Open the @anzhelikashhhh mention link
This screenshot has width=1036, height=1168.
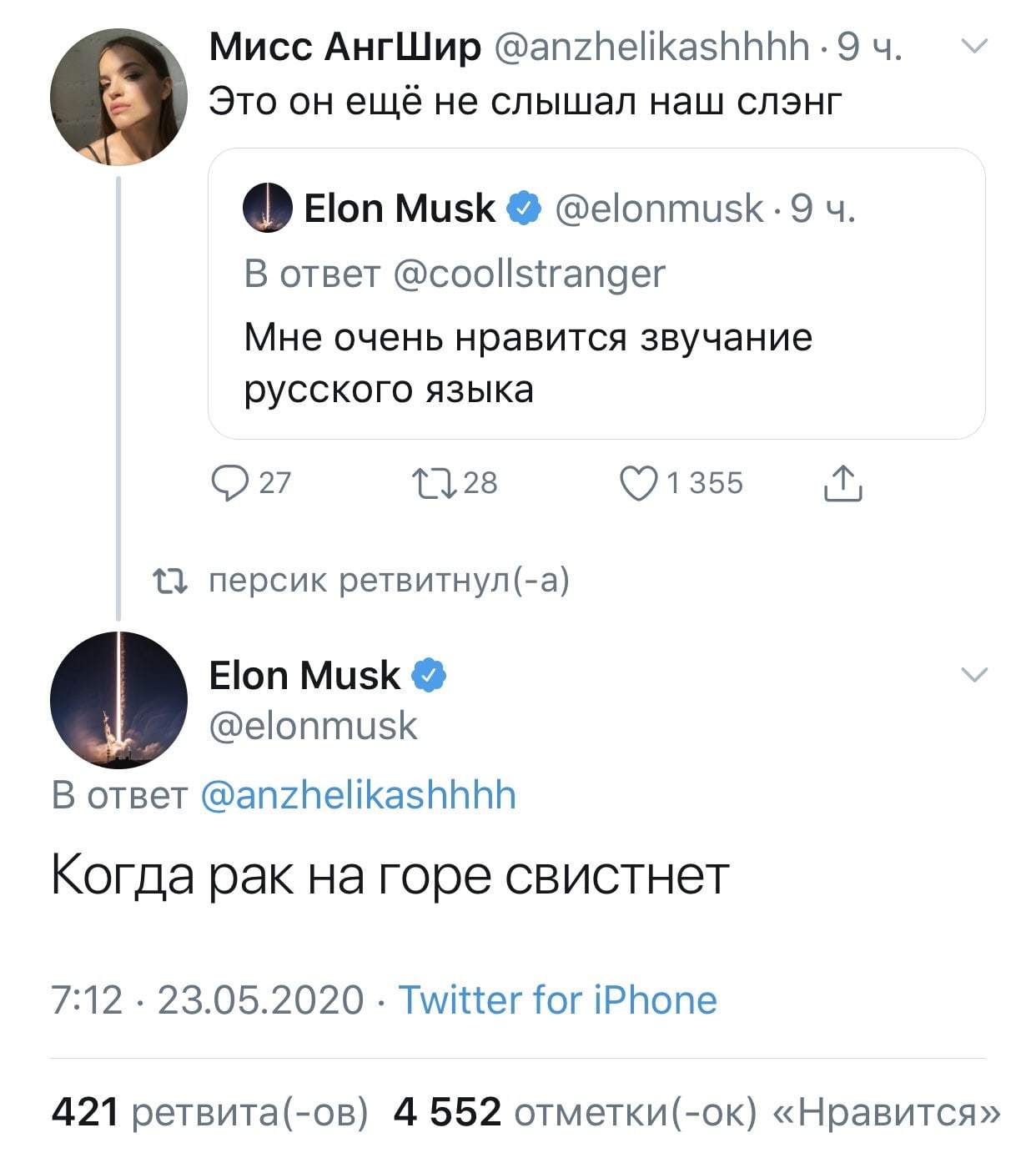359,795
